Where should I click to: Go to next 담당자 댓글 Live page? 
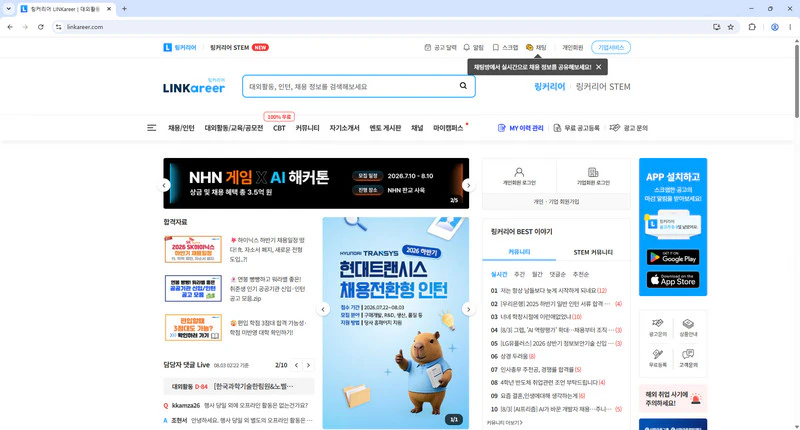click(x=308, y=365)
